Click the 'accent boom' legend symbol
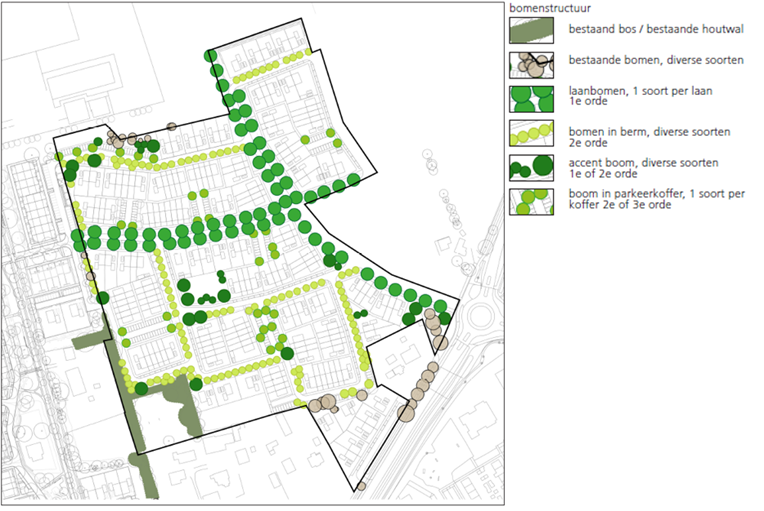The image size is (764, 511). point(532,168)
